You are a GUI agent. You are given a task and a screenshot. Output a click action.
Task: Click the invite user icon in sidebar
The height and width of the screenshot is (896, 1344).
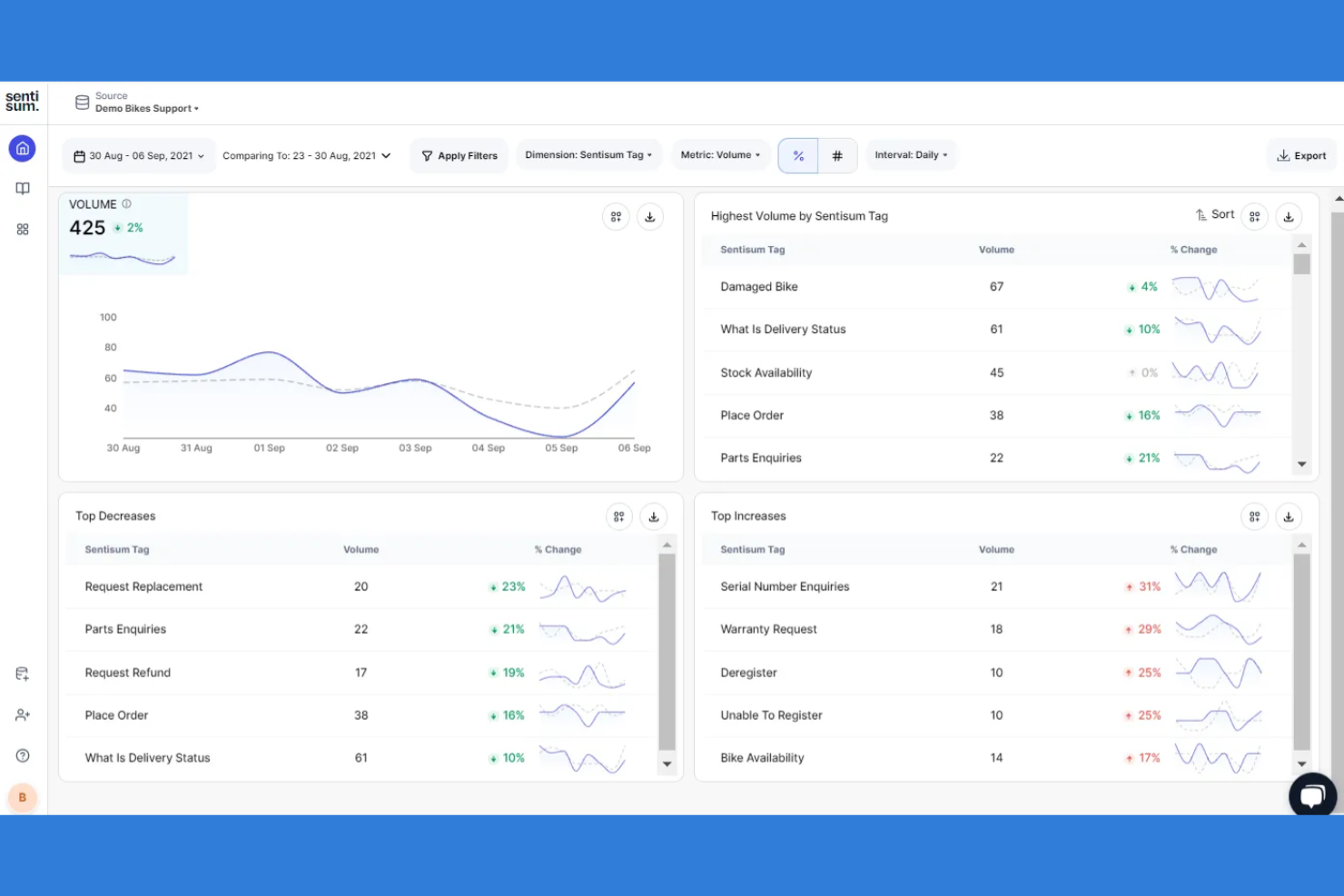coord(22,714)
